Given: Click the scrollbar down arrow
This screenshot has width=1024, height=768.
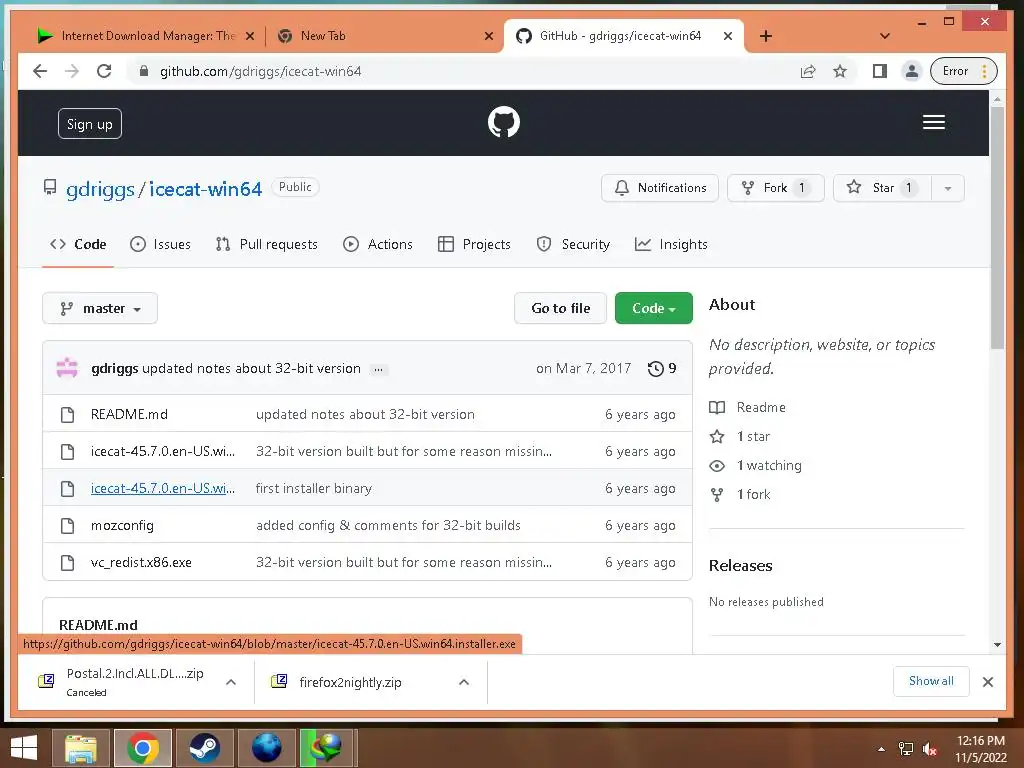Looking at the screenshot, I should (997, 645).
